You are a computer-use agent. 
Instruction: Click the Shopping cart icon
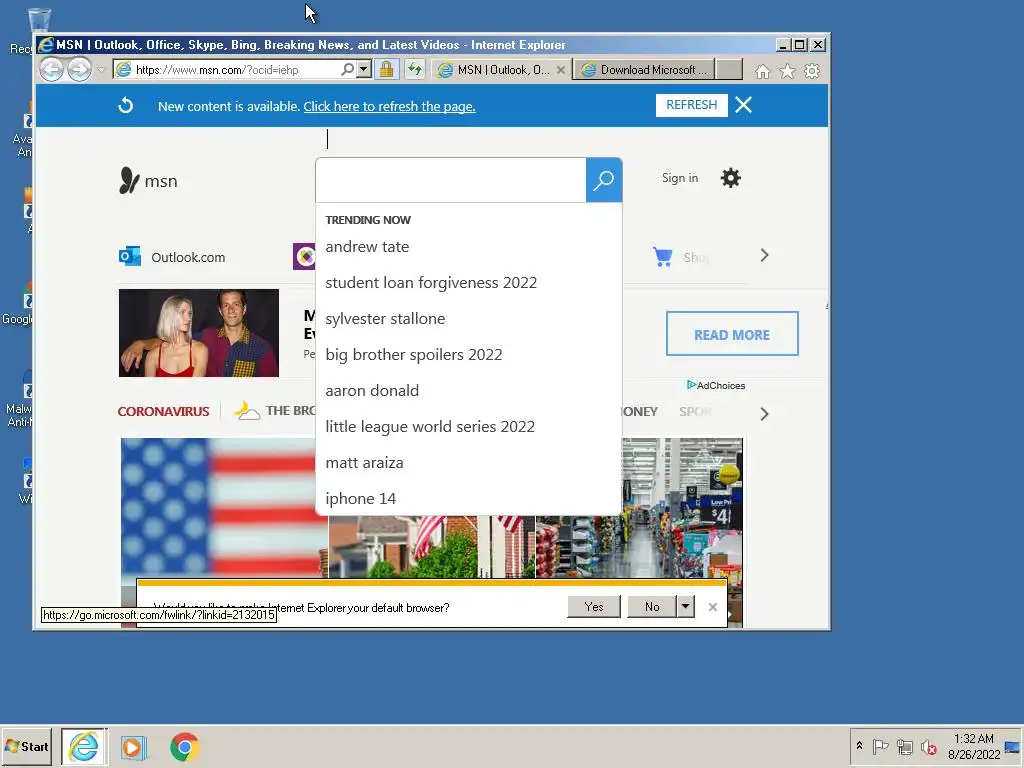click(662, 257)
